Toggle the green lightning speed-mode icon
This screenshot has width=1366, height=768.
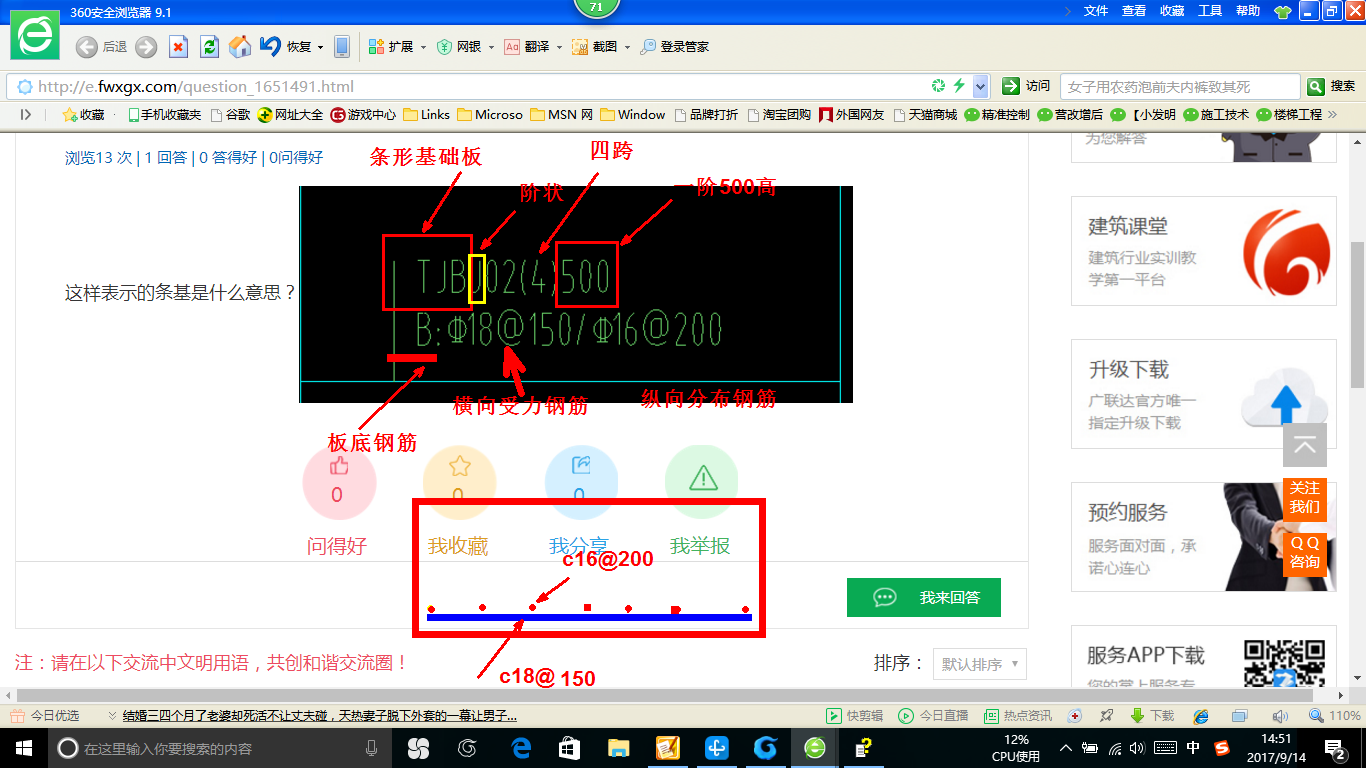click(x=959, y=86)
